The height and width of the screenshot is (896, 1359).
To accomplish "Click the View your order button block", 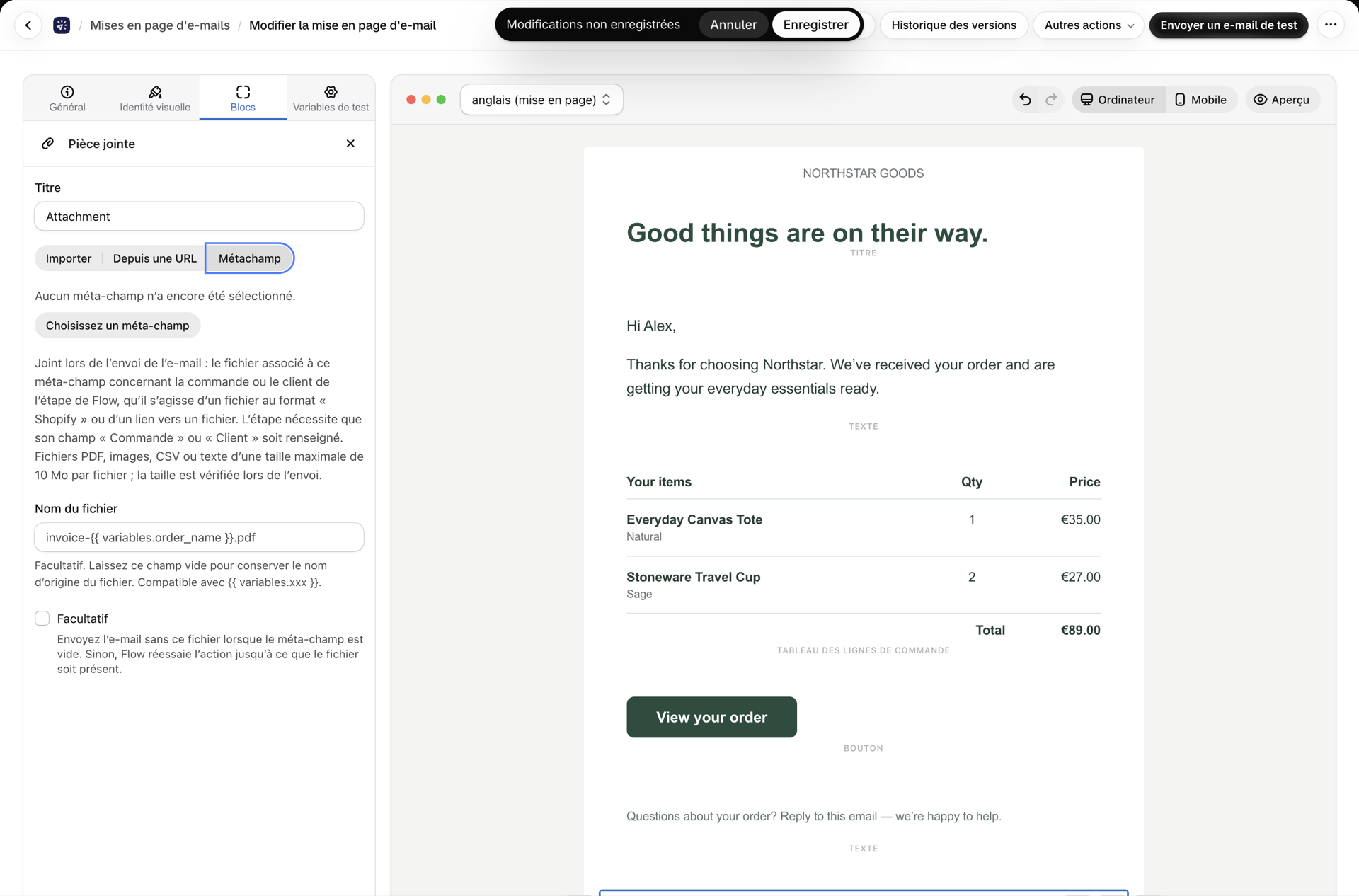I will (711, 717).
